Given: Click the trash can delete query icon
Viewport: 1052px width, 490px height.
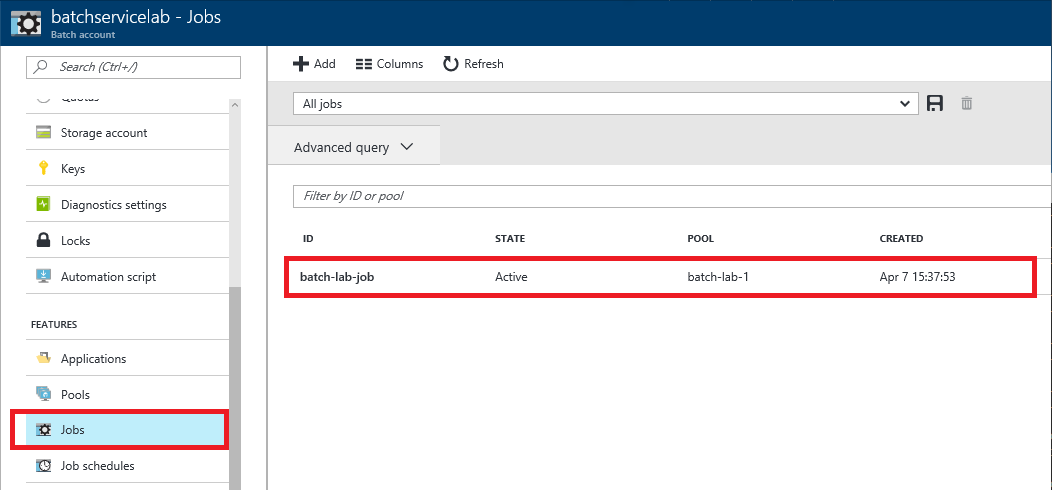Looking at the screenshot, I should (x=966, y=103).
